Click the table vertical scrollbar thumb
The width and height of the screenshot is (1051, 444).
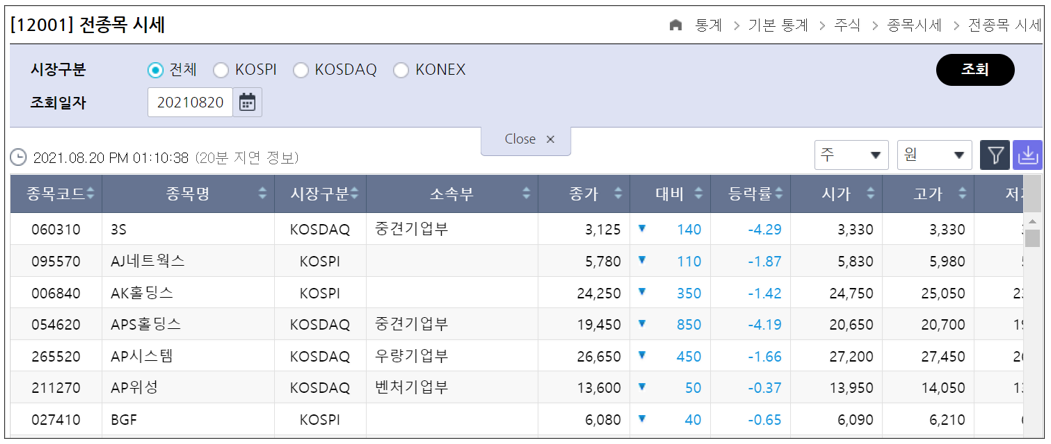(1032, 238)
